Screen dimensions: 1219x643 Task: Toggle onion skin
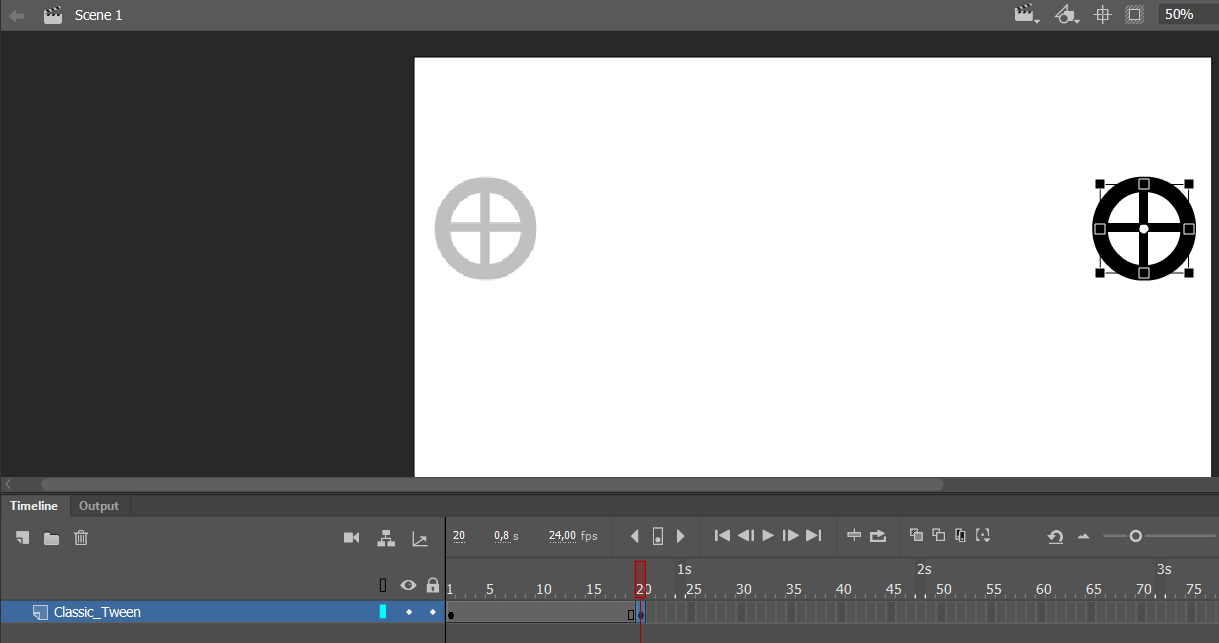[916, 535]
